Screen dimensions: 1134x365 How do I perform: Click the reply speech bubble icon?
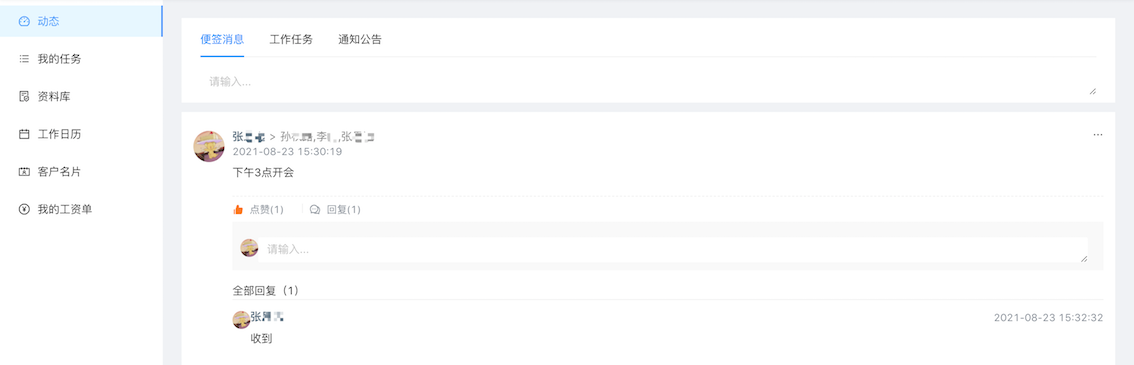click(315, 210)
